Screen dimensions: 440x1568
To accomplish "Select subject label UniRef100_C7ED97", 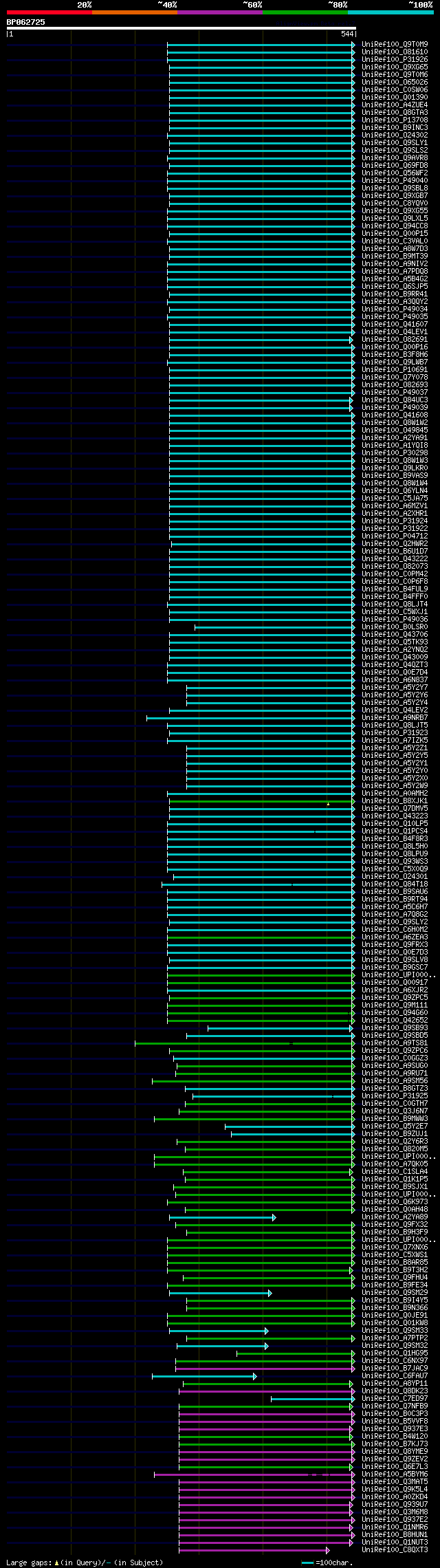I will coord(395,1398).
